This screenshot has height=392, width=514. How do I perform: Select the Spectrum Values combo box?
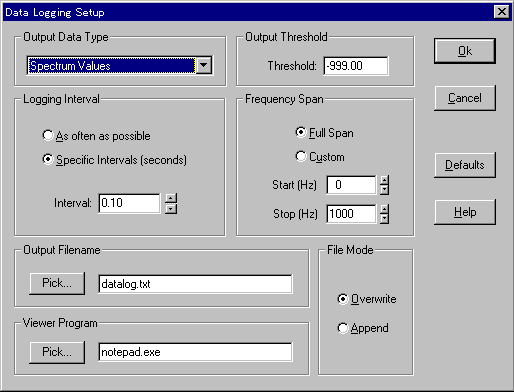click(120, 65)
